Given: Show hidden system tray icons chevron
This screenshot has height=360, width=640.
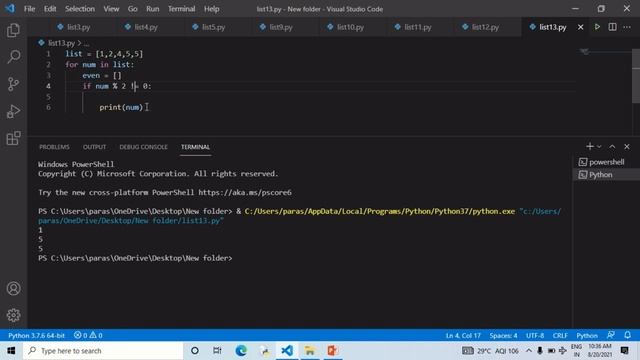Looking at the screenshot, I should [529, 351].
